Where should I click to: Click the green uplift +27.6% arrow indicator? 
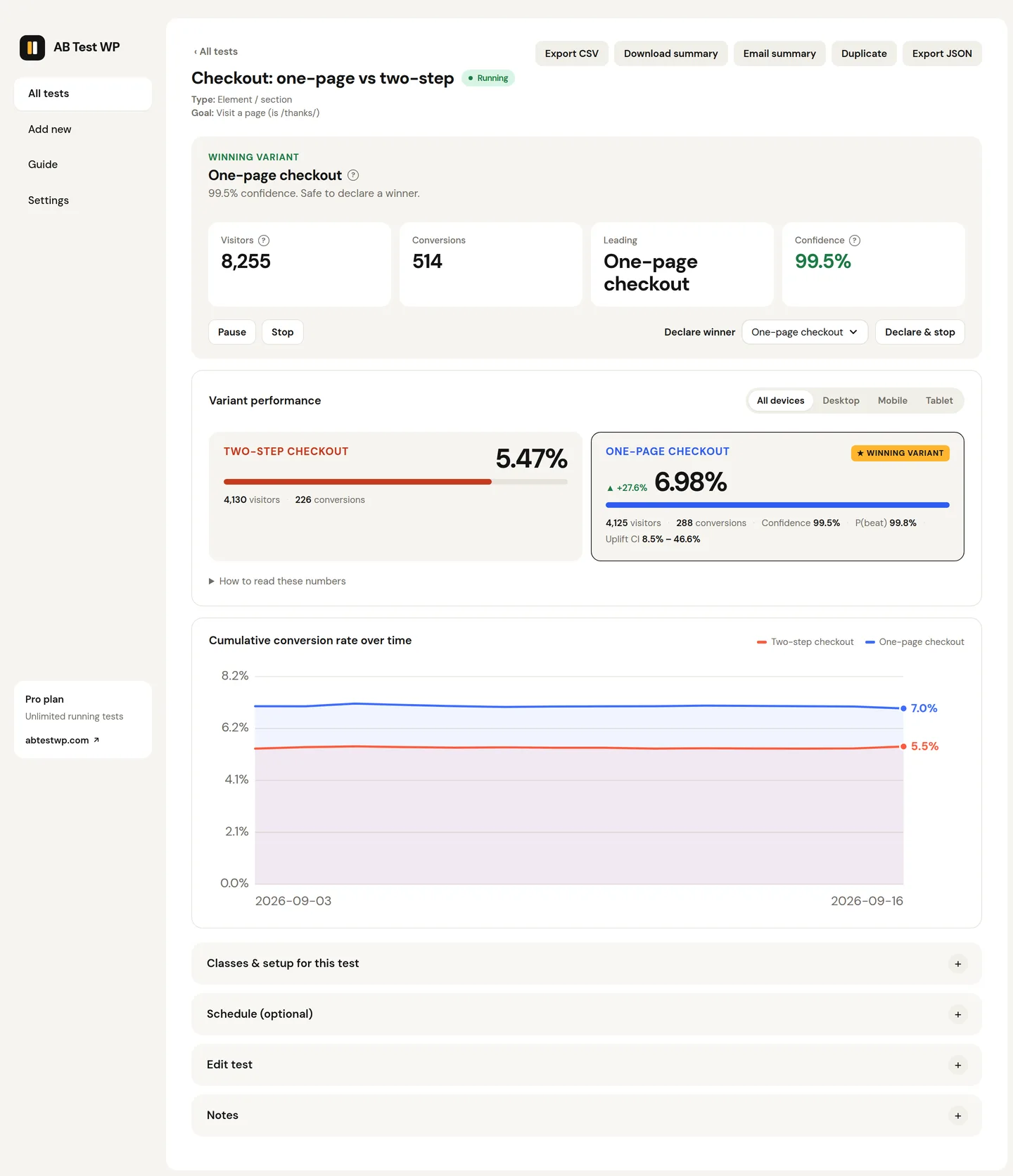coord(627,487)
